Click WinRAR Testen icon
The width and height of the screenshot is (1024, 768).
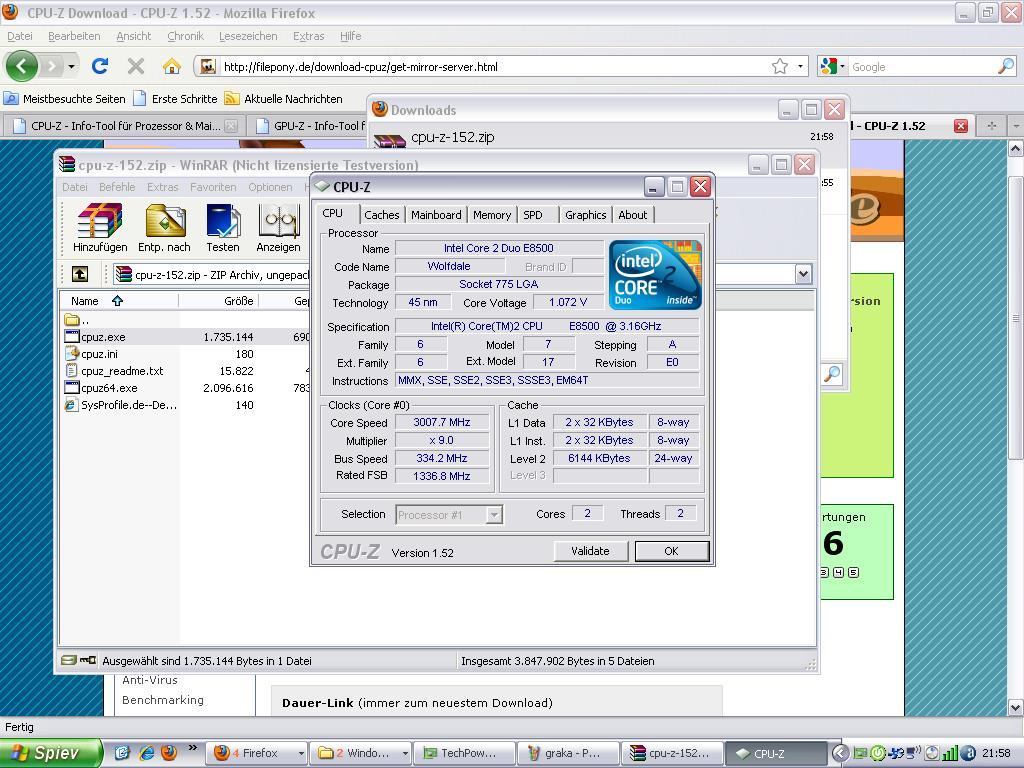coord(223,227)
